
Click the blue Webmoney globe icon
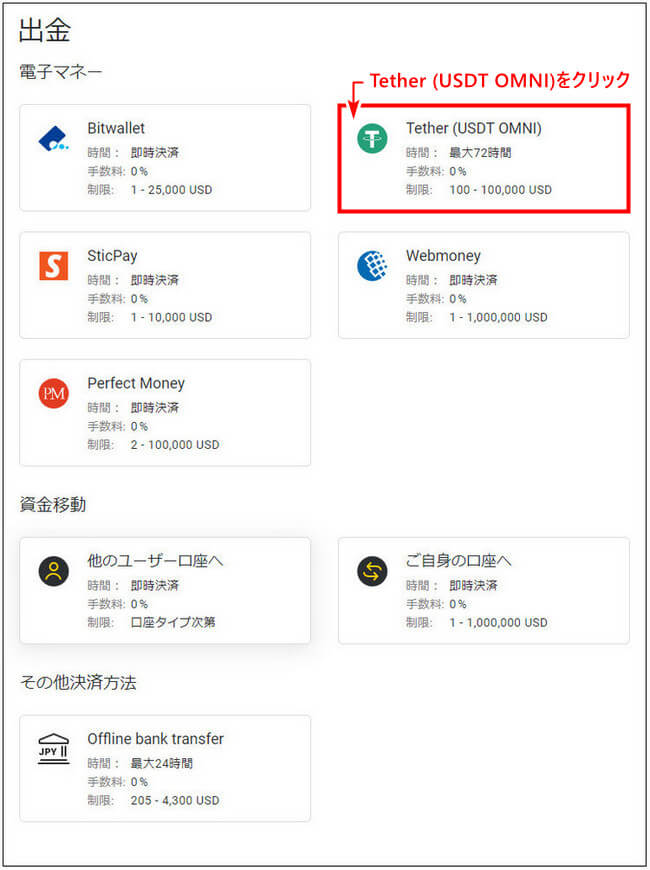(x=372, y=266)
